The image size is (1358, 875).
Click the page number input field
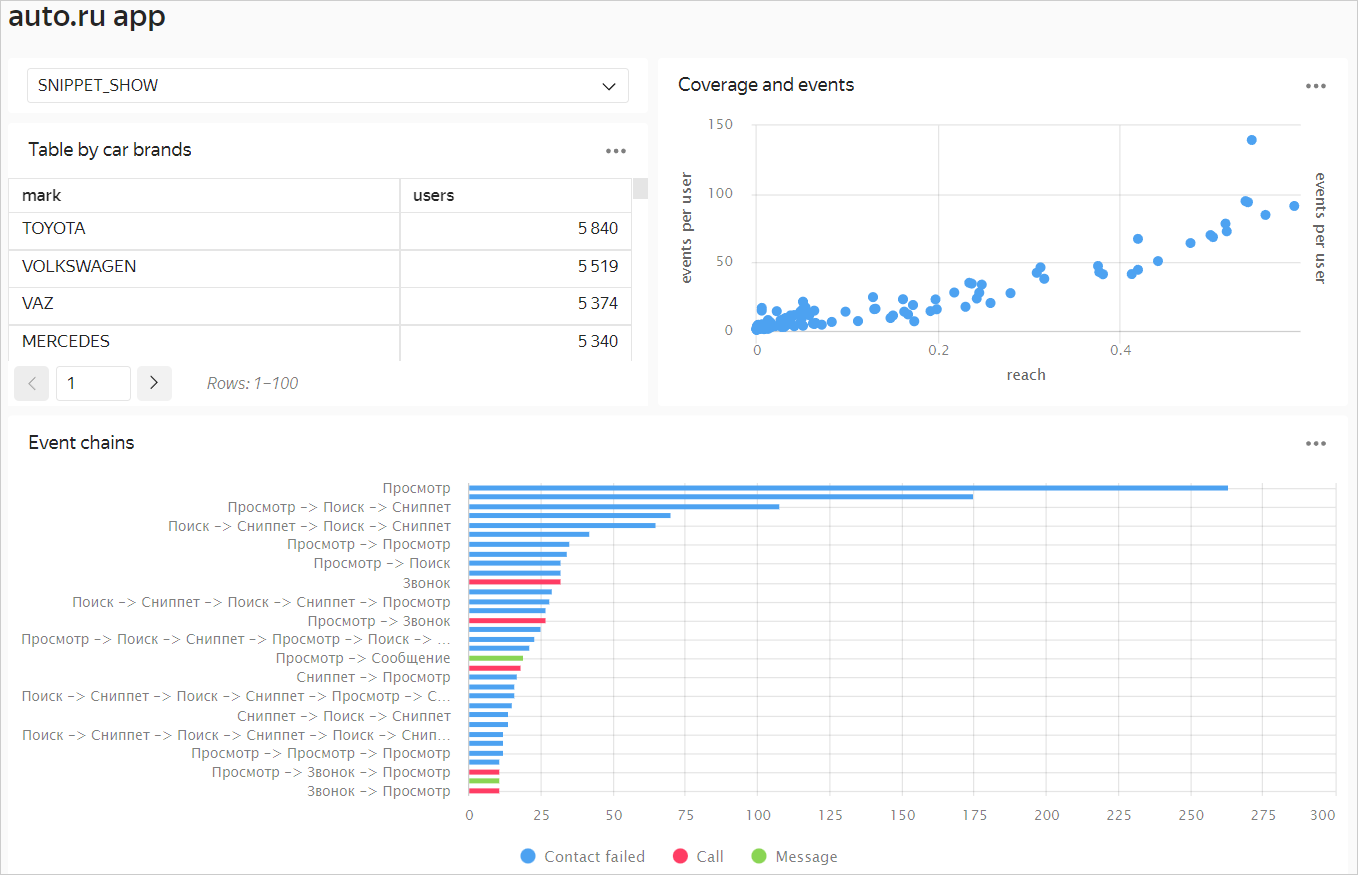coord(93,383)
